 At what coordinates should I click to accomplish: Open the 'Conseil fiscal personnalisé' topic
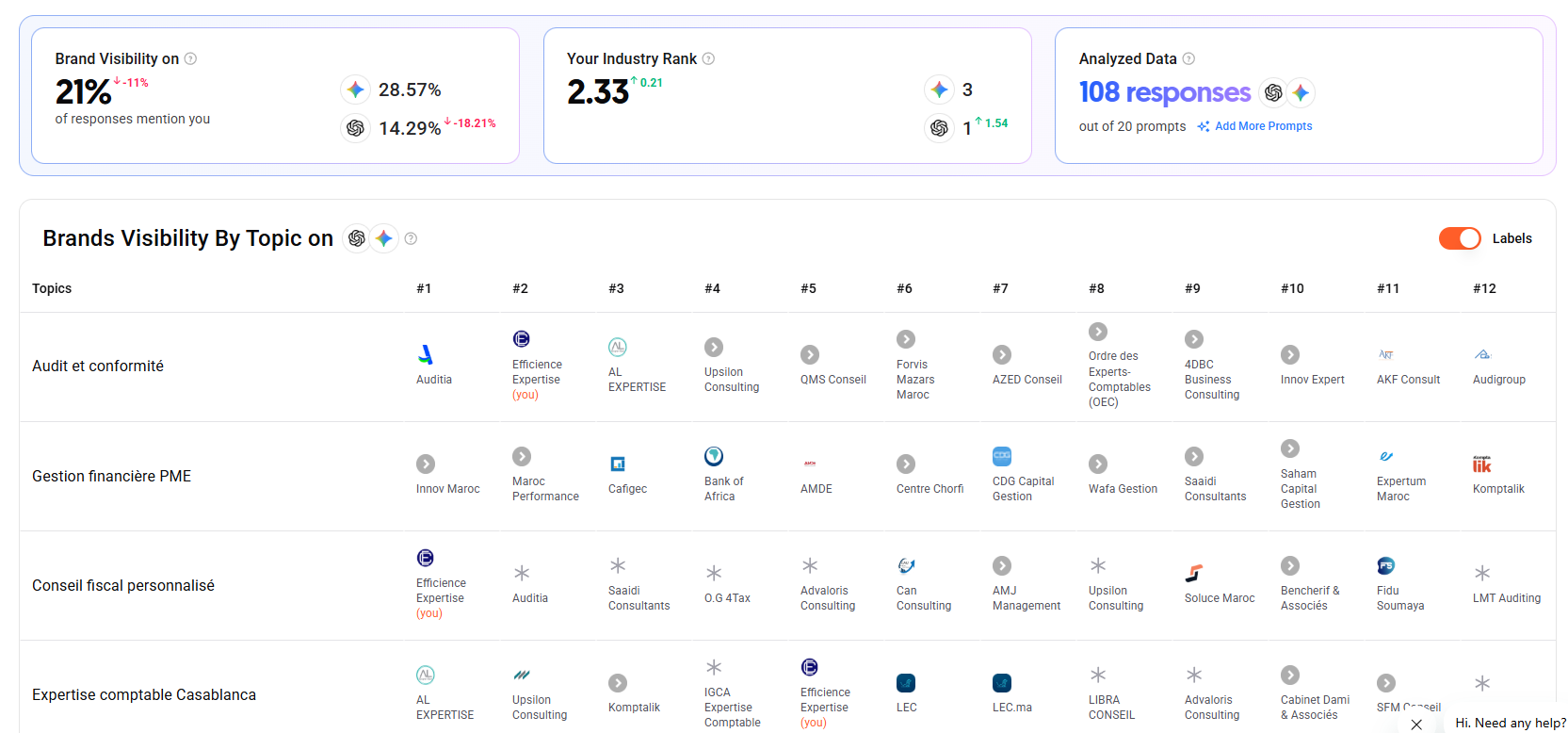click(123, 585)
